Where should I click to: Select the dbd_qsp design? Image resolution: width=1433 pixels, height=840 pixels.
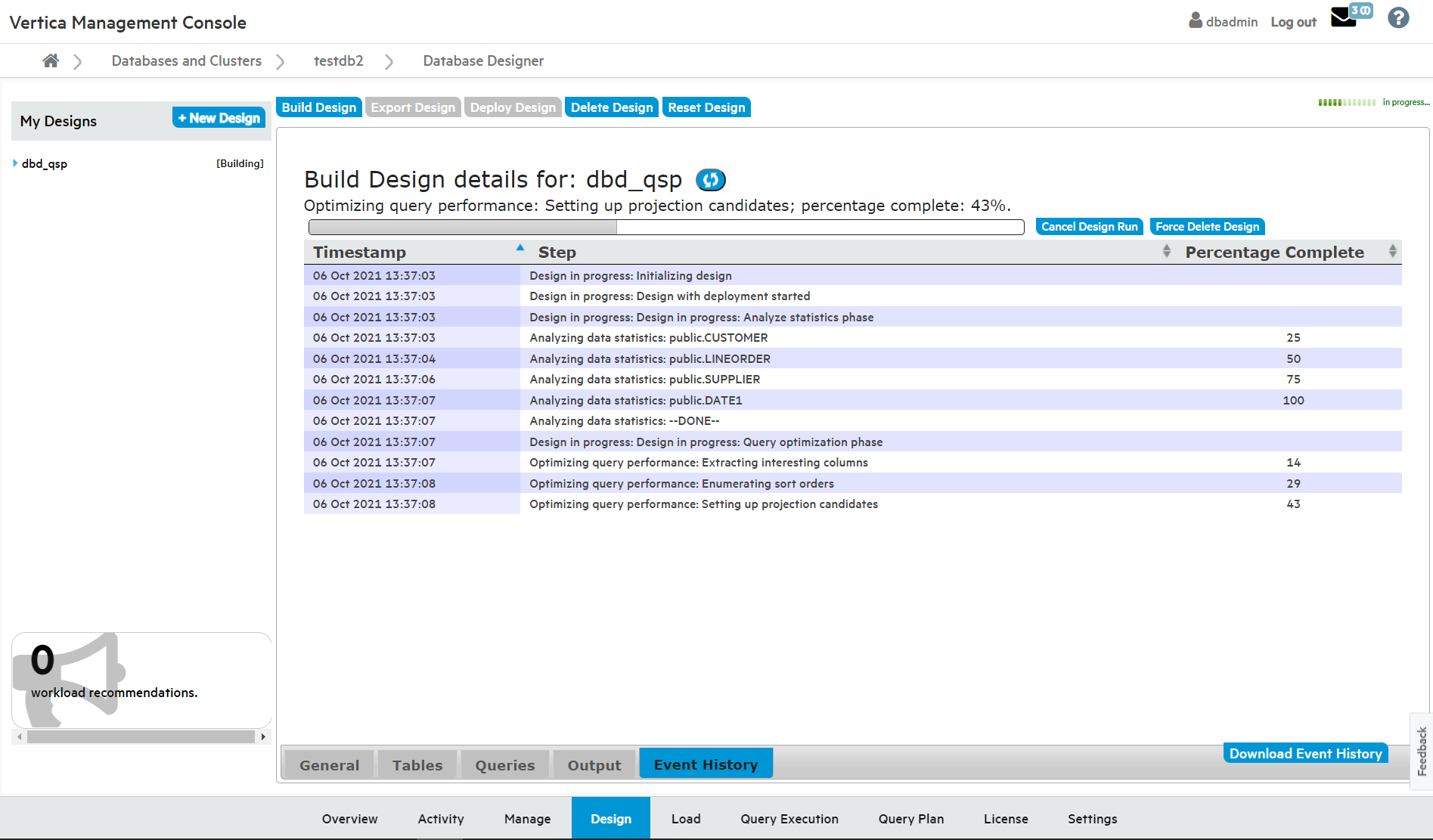(45, 163)
